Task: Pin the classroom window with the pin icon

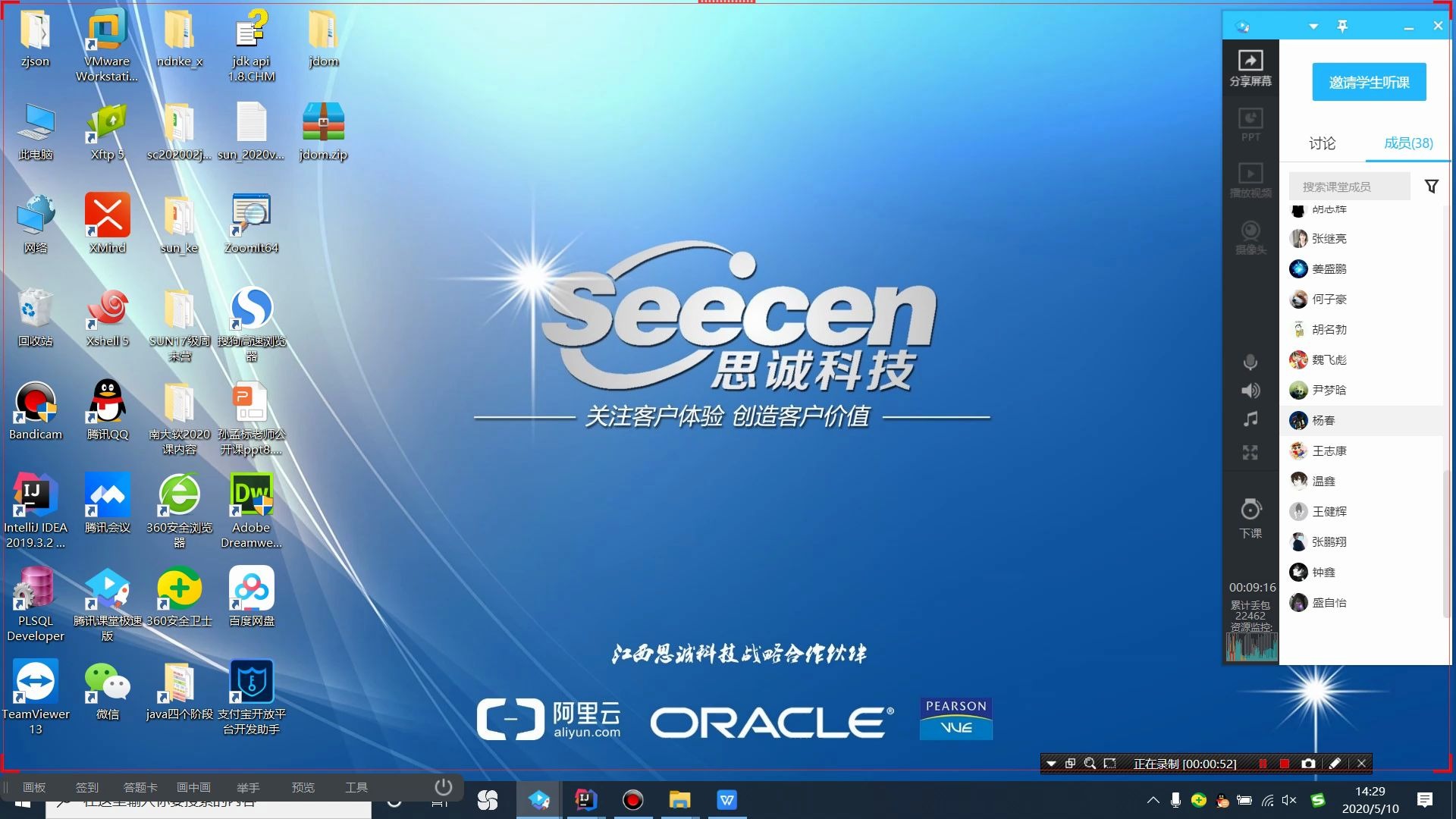Action: click(1342, 27)
